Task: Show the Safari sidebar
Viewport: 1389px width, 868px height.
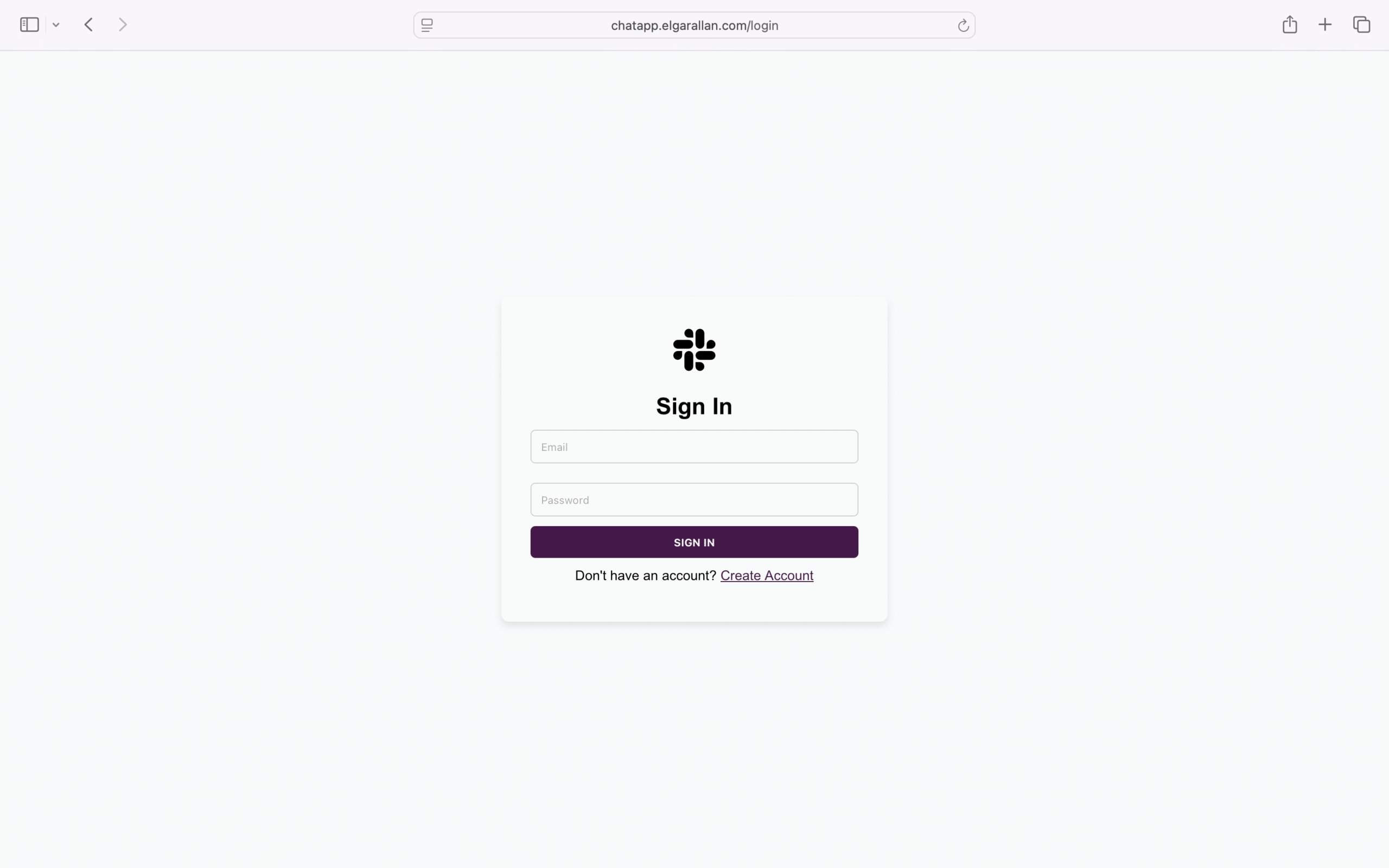Action: tap(29, 25)
